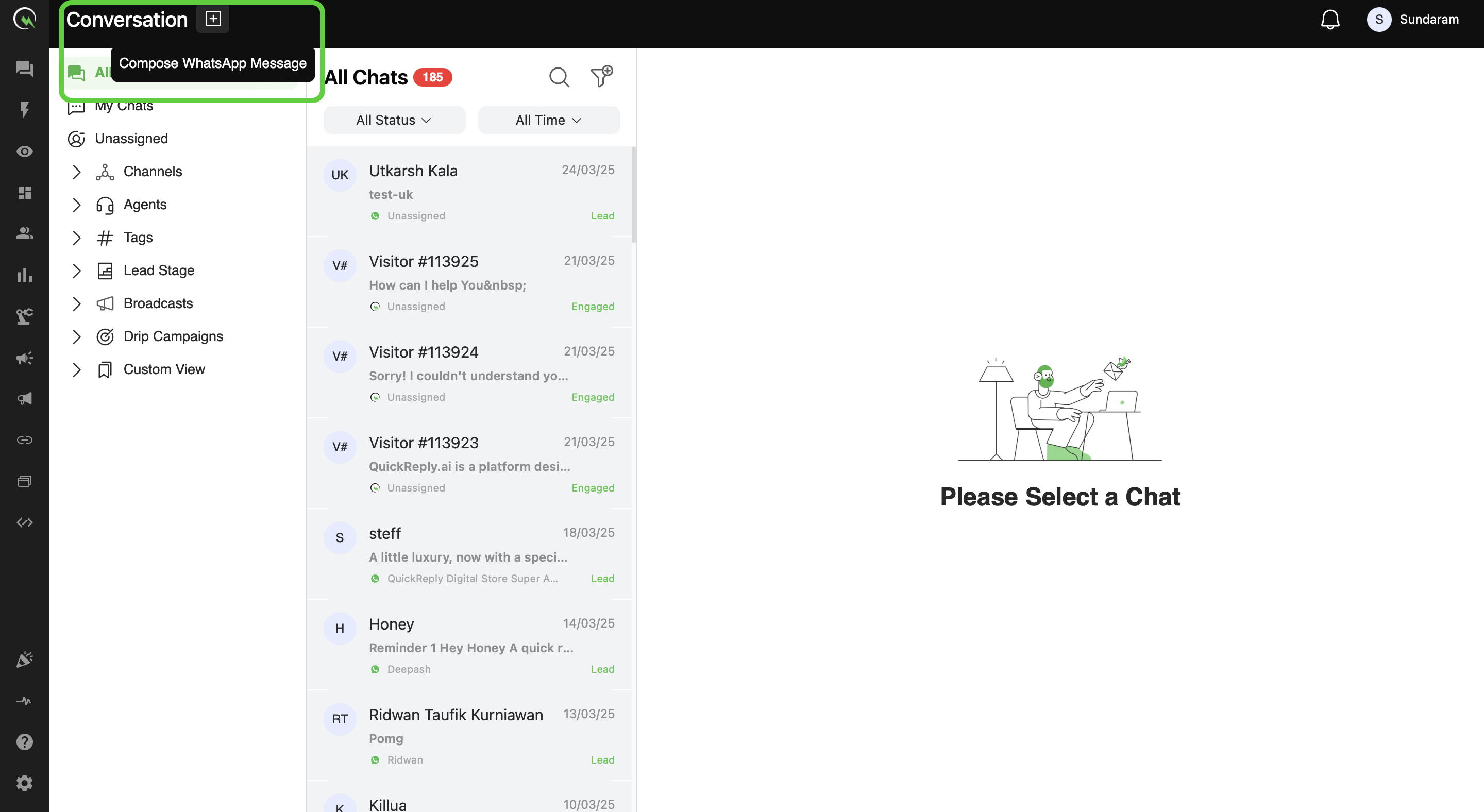This screenshot has width=1484, height=812.
Task: Click the lightning bolt sidebar icon
Action: (24, 109)
